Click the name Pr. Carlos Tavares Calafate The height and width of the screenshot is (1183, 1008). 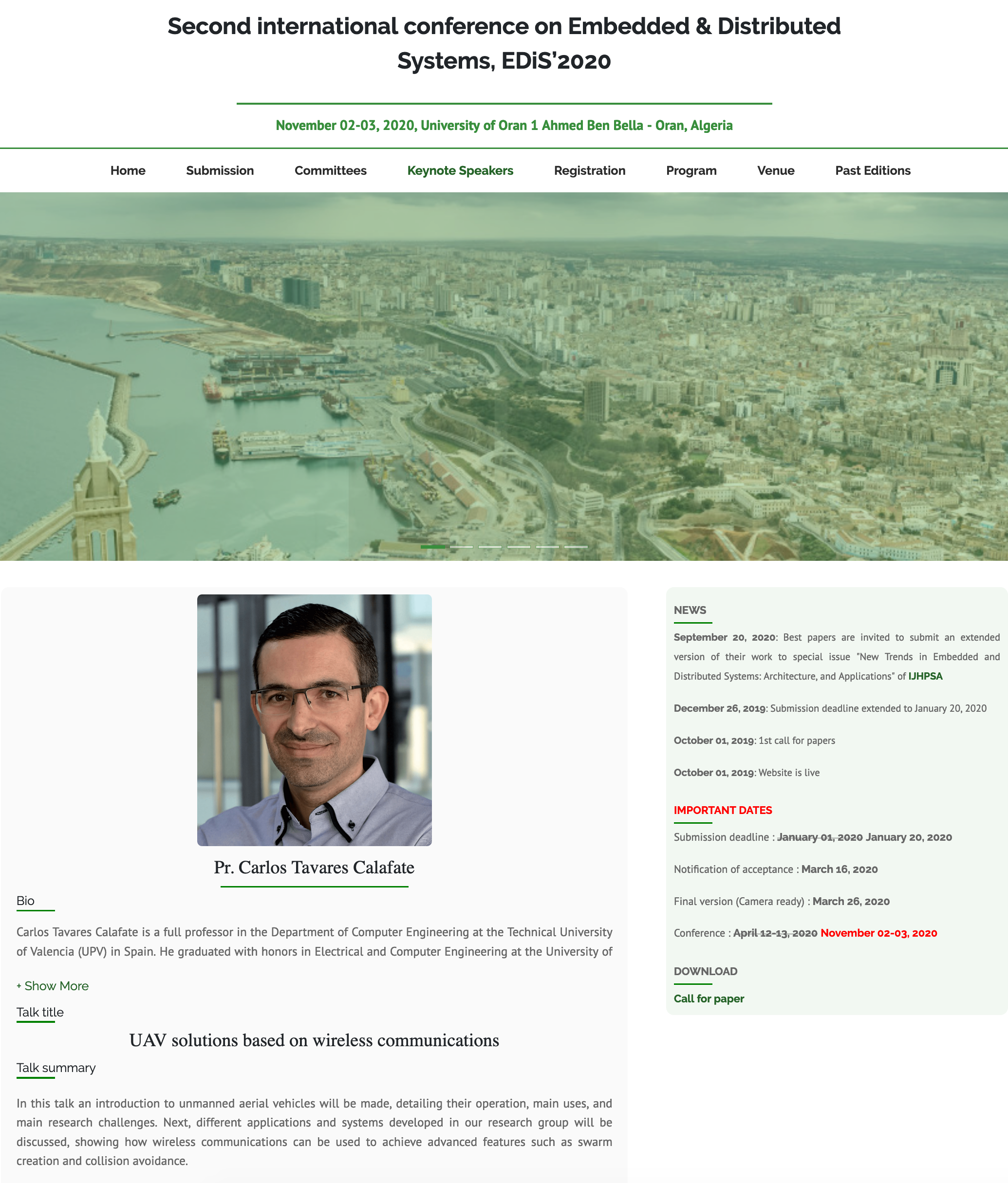pyautogui.click(x=314, y=867)
